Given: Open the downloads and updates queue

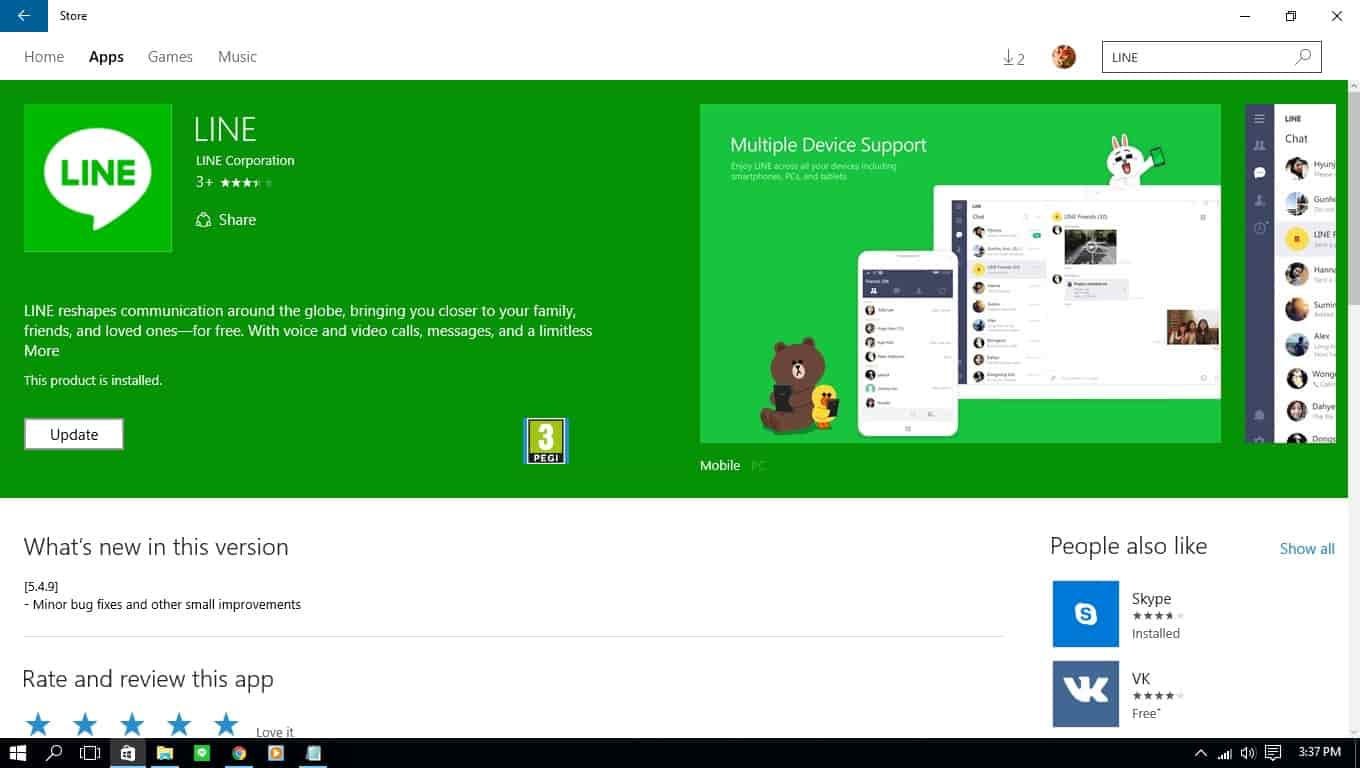Looking at the screenshot, I should [x=1013, y=58].
